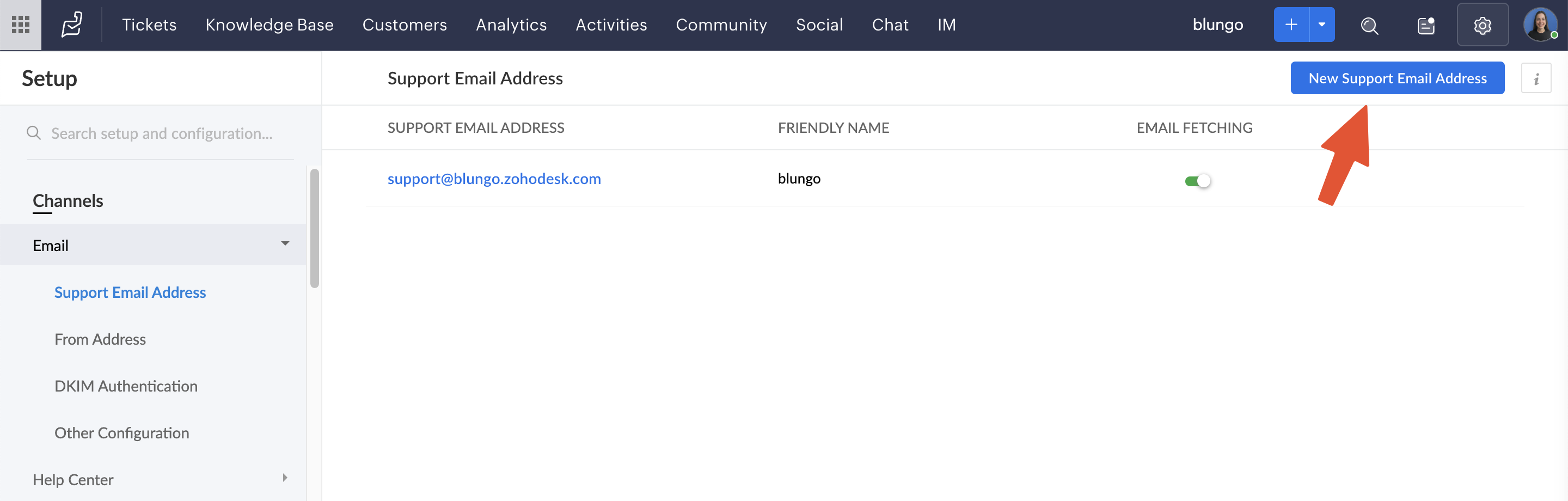Switch to the Analytics tab
Screen dimensions: 1568x501
click(x=511, y=25)
